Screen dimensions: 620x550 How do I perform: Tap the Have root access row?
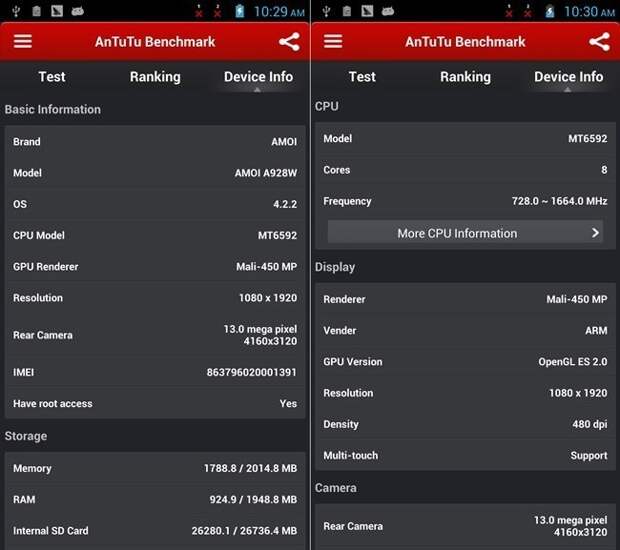(155, 404)
